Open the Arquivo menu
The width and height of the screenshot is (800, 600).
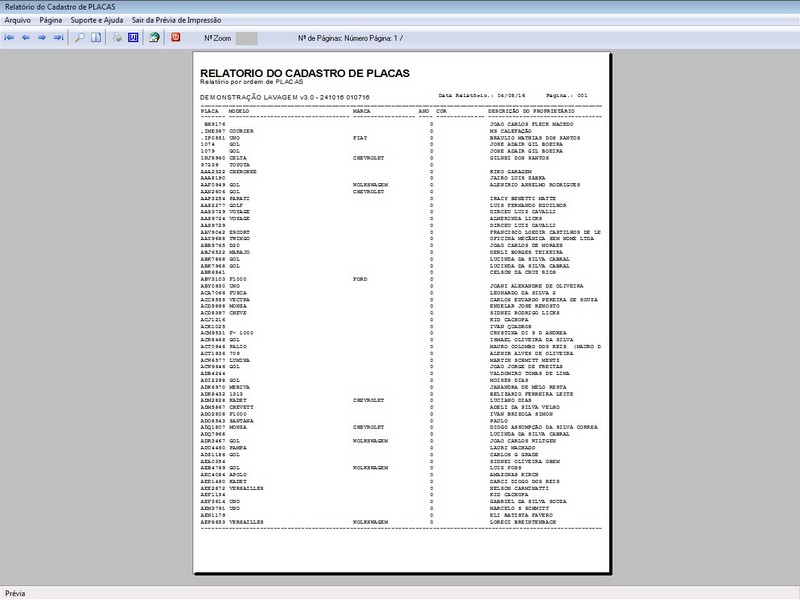click(x=18, y=20)
